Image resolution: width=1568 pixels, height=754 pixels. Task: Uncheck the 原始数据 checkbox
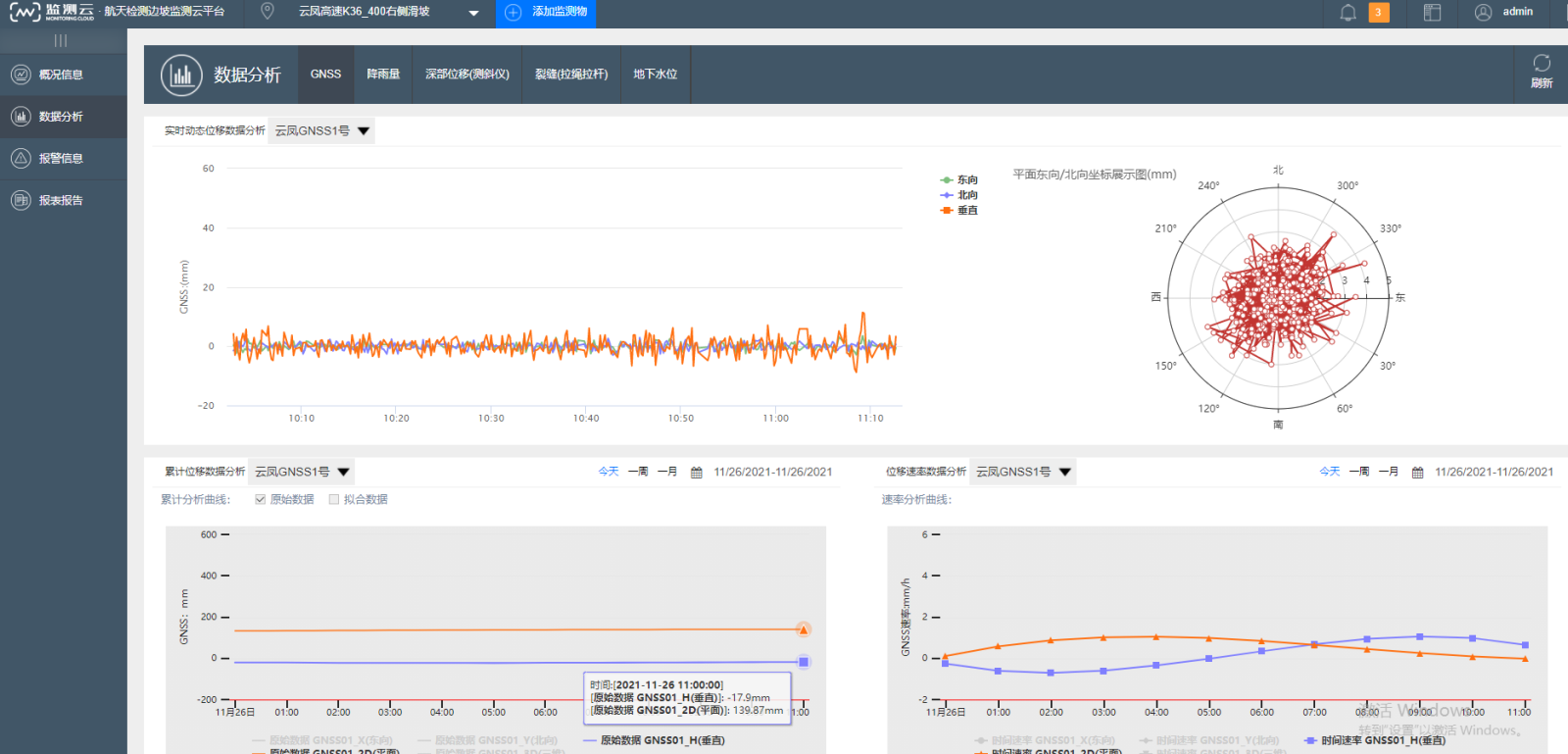(x=261, y=499)
